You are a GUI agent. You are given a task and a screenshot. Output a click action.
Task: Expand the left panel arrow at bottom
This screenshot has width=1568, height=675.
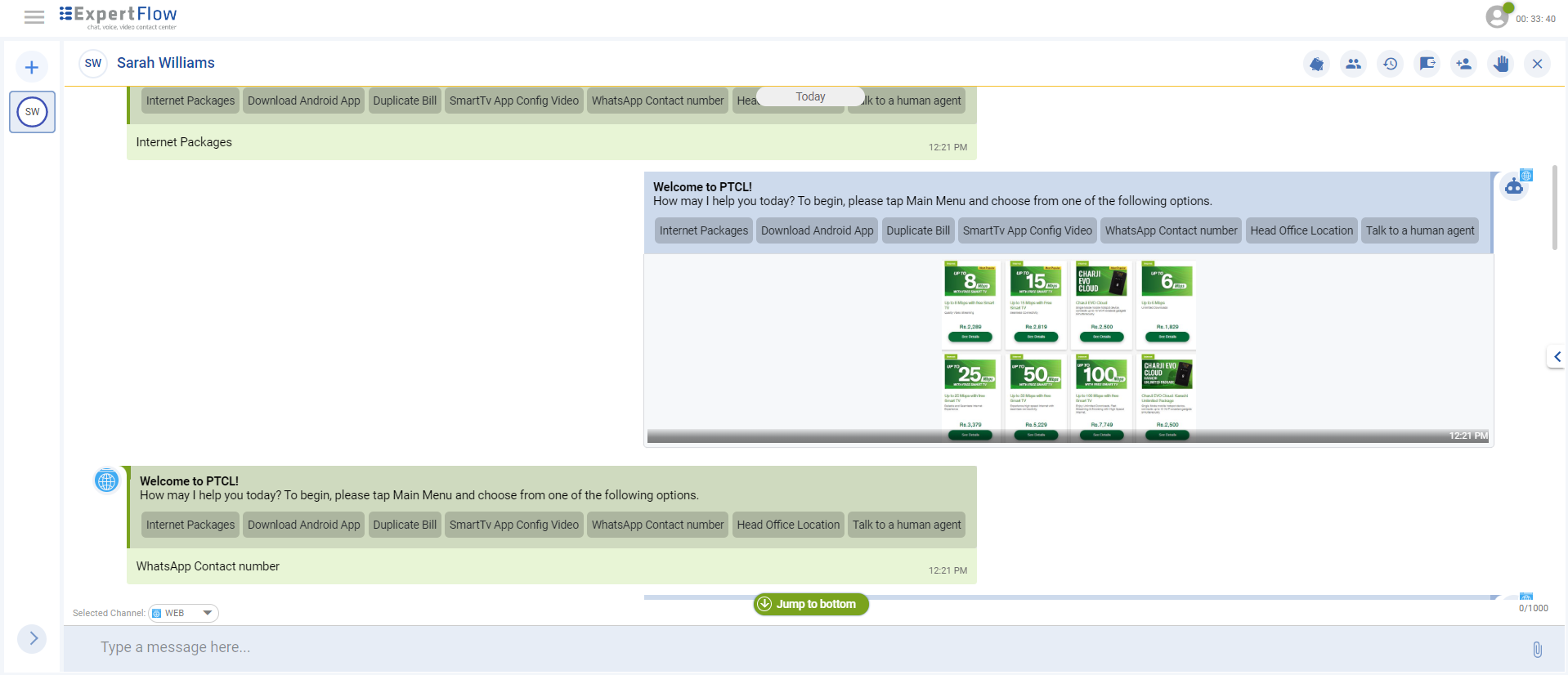click(x=33, y=638)
